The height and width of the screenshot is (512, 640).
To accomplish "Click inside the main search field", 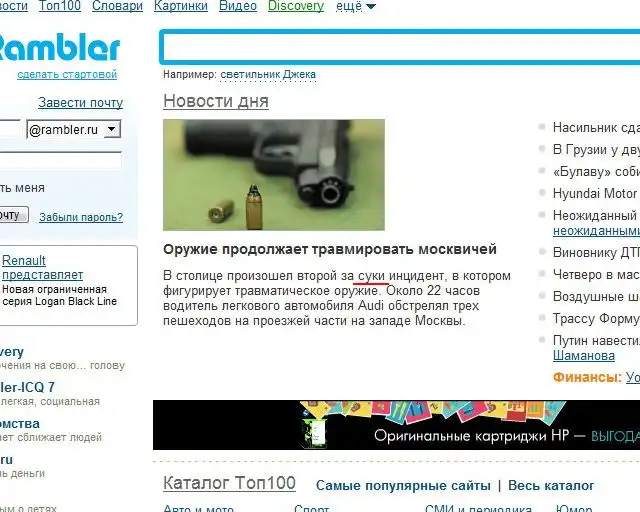I will (x=400, y=48).
